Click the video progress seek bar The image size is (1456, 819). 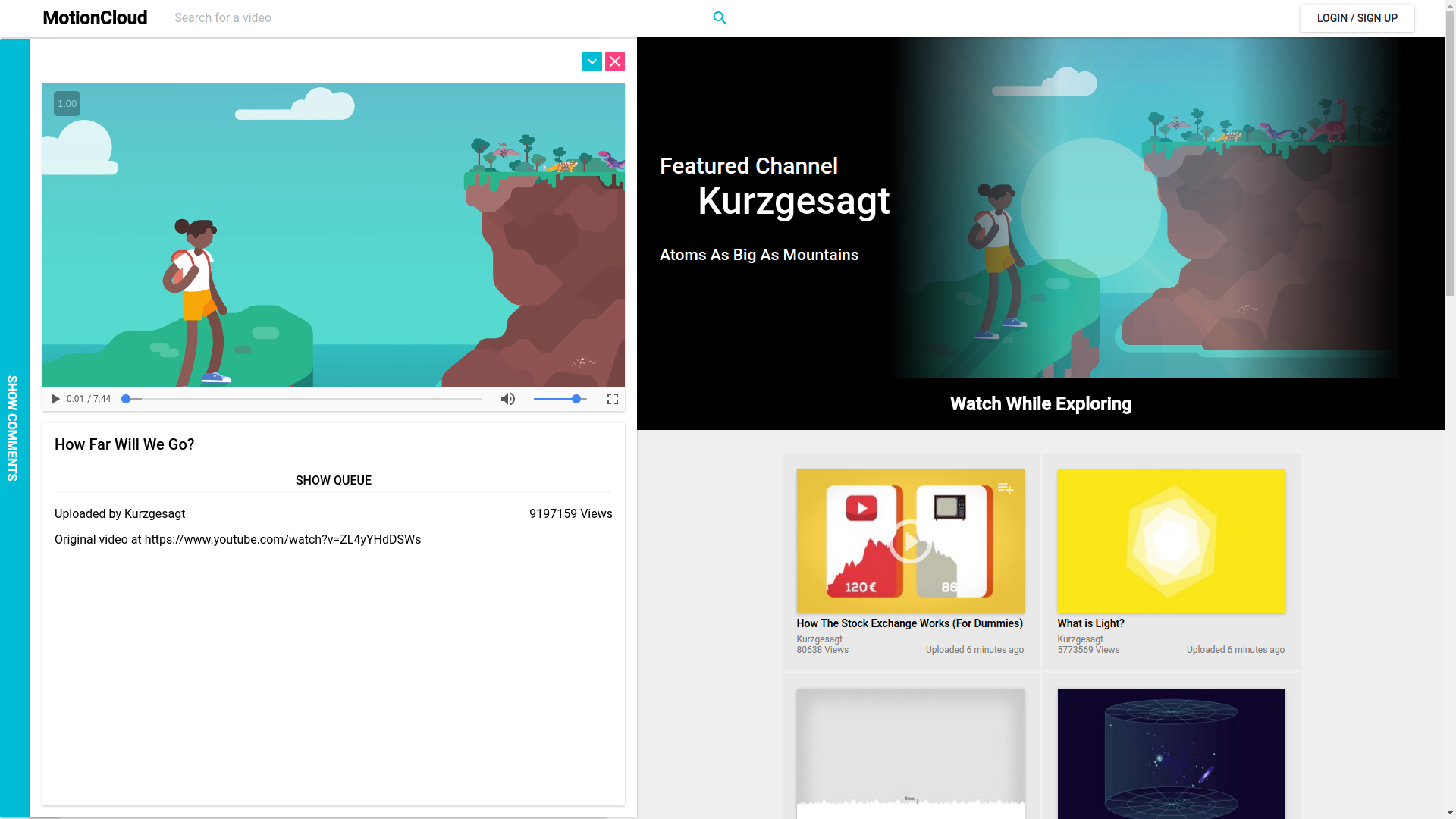pyautogui.click(x=303, y=399)
